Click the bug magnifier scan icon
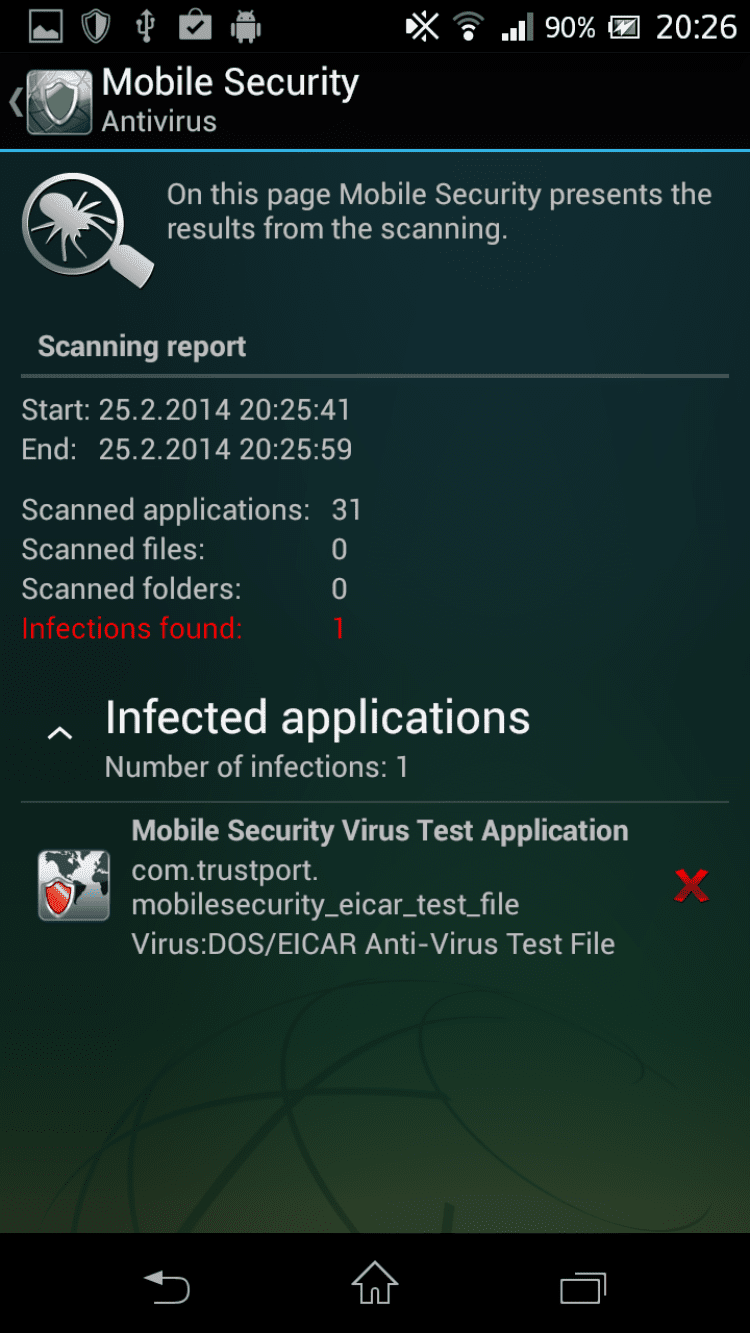Image resolution: width=750 pixels, height=1333 pixels. click(x=87, y=229)
